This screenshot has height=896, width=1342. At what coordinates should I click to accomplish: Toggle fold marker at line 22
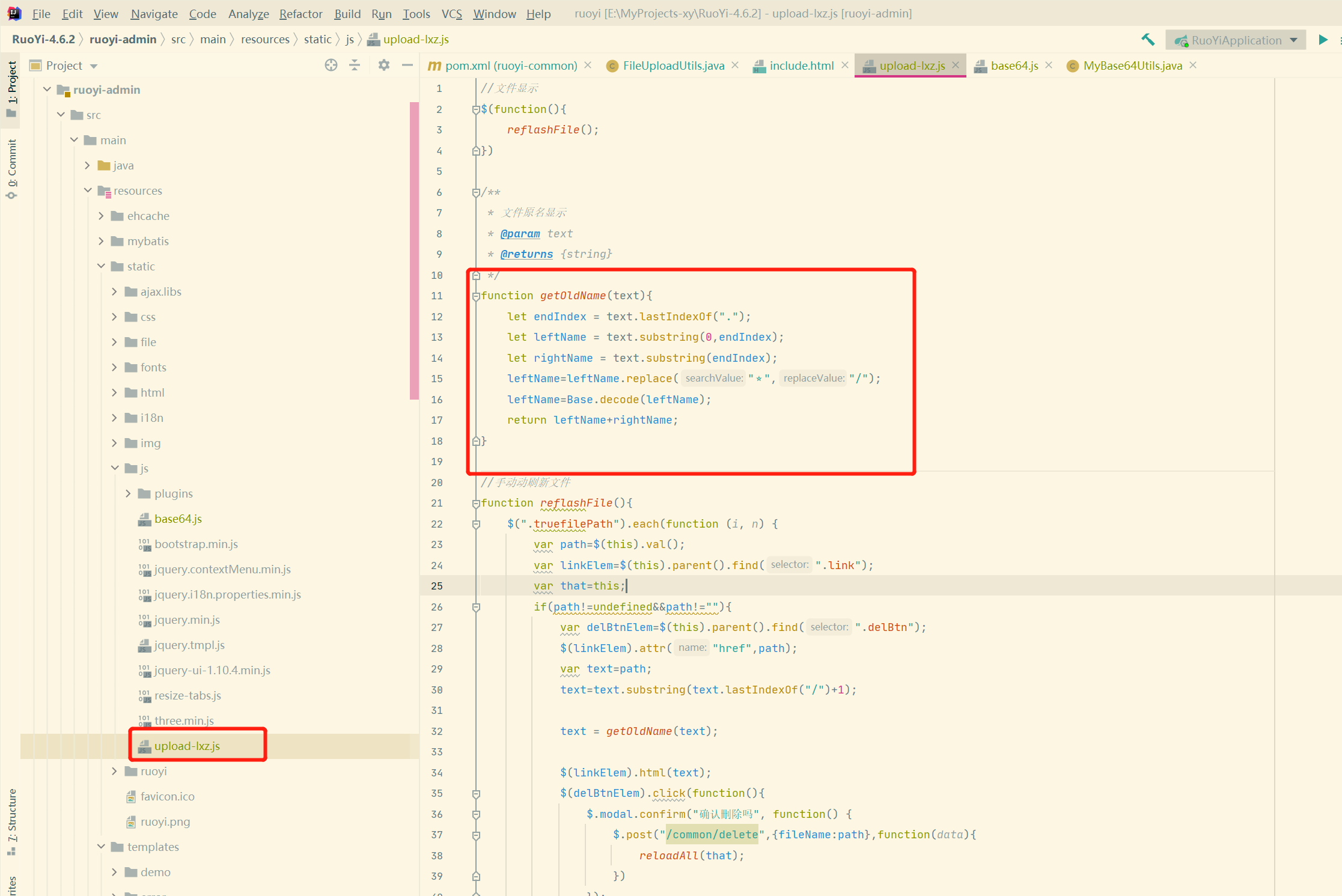pos(476,524)
